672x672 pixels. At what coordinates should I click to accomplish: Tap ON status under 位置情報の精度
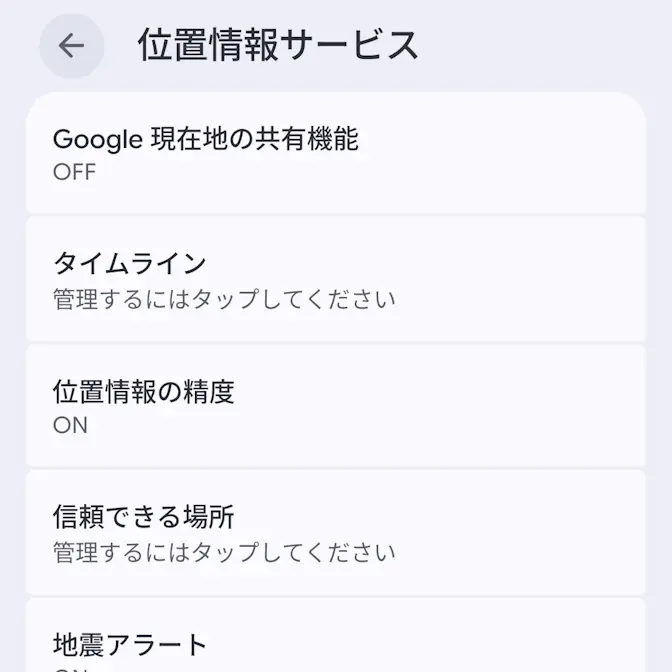(x=70, y=425)
